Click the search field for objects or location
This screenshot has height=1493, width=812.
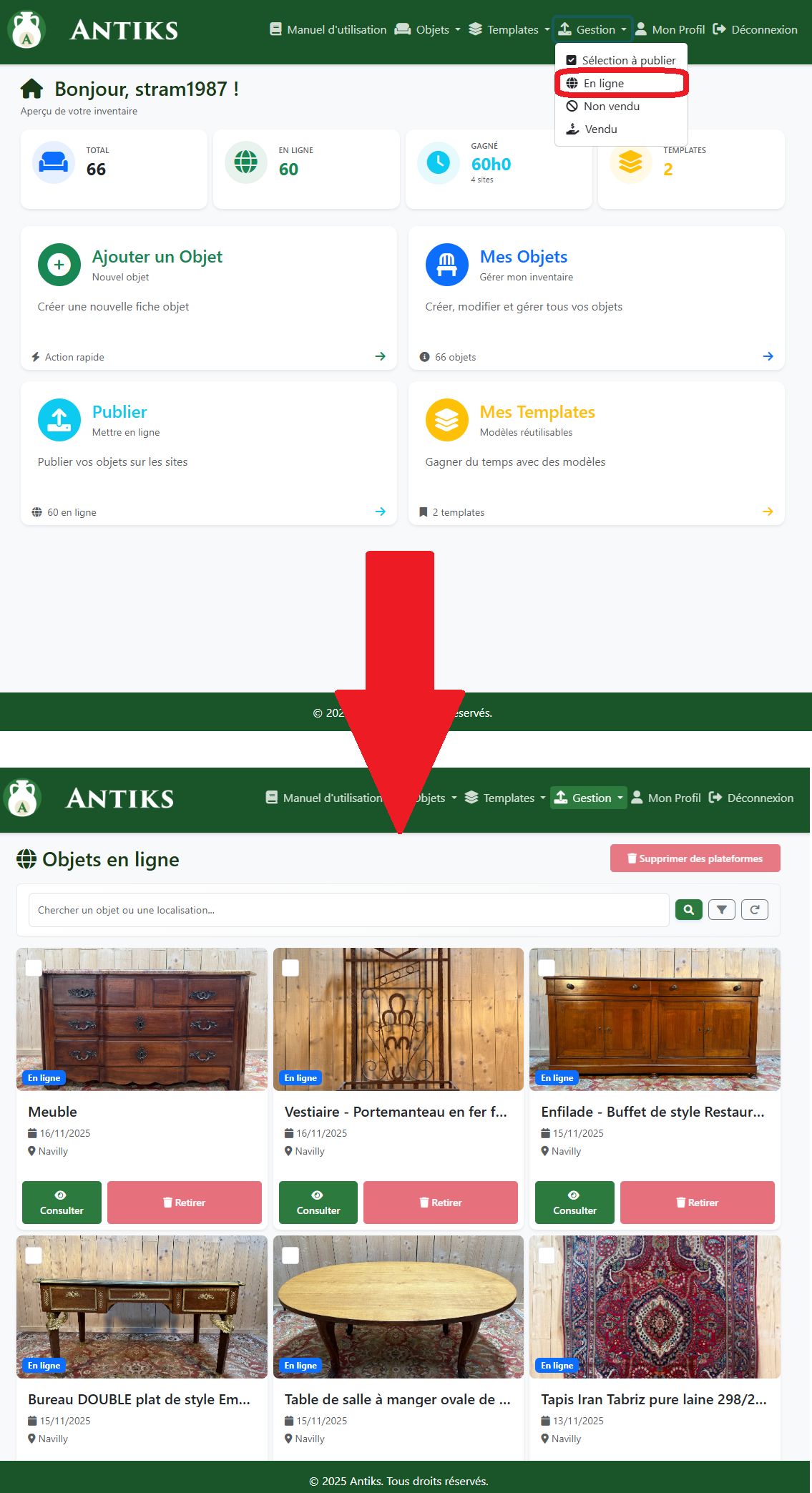tap(349, 910)
